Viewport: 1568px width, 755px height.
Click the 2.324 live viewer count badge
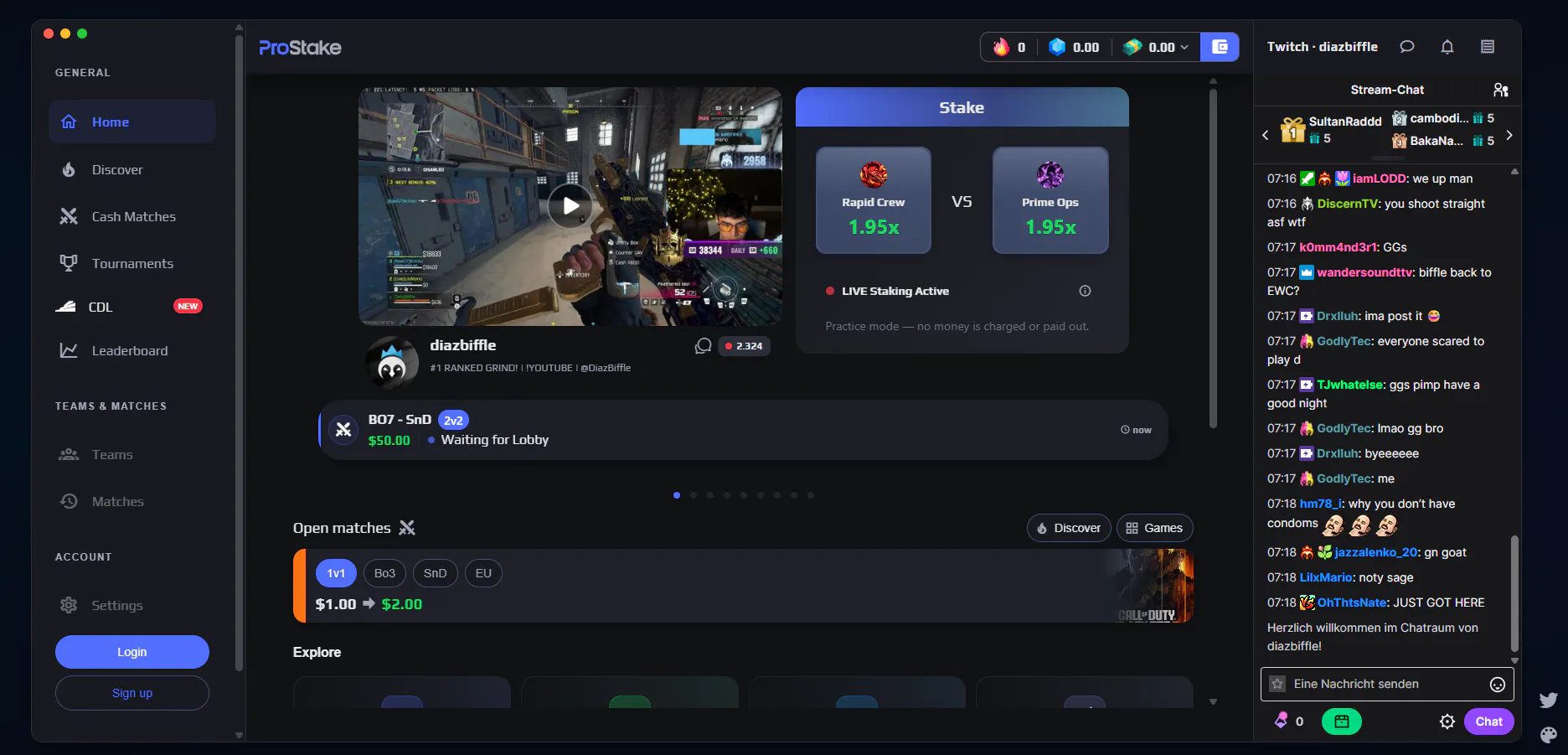[x=744, y=346]
